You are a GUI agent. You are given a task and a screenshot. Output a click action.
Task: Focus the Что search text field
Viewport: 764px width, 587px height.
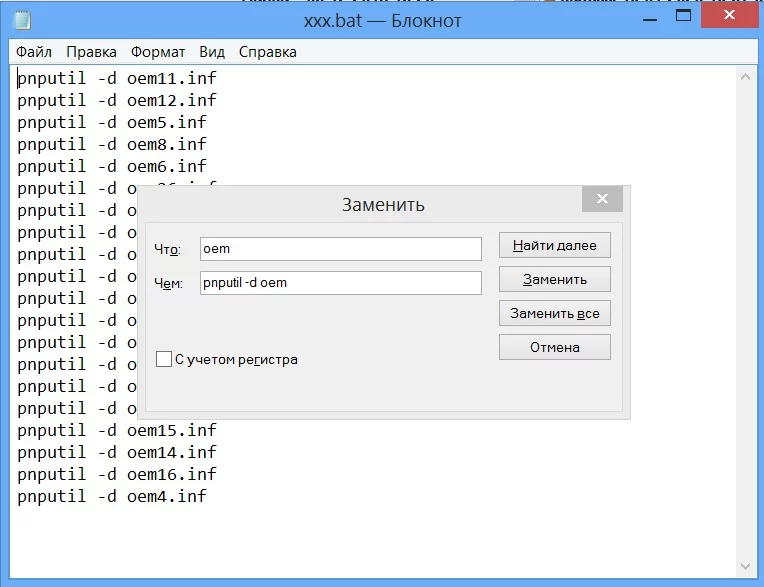pos(340,248)
